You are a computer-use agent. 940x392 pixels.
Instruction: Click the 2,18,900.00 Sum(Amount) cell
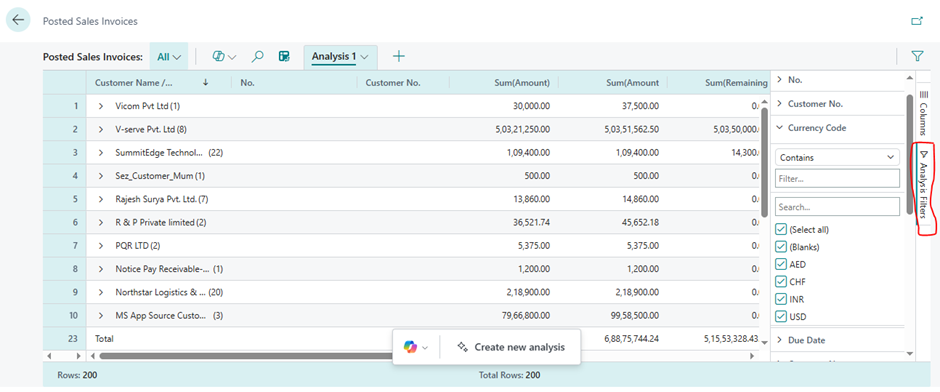coord(529,293)
